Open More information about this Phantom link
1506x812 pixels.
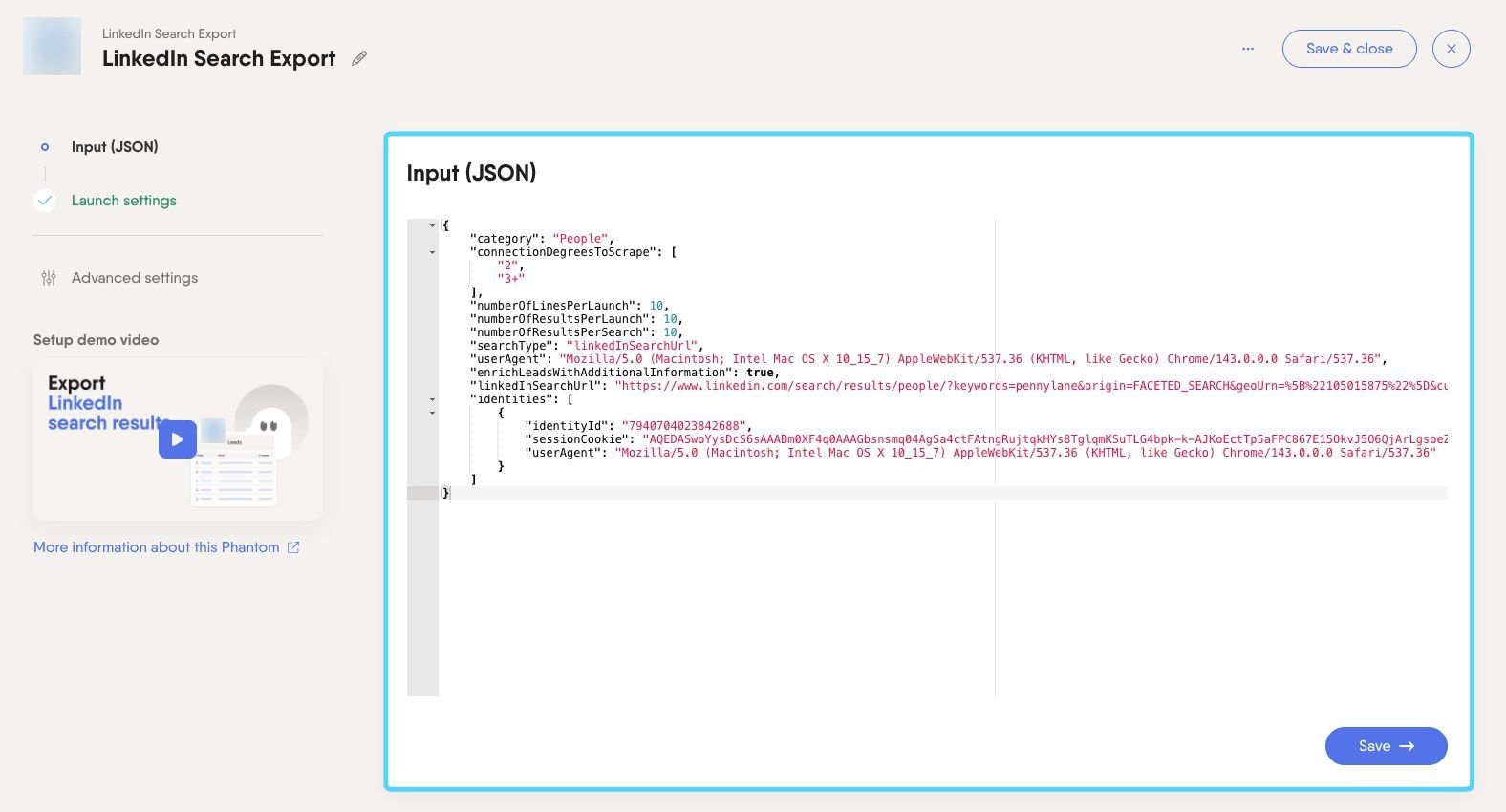tap(157, 547)
